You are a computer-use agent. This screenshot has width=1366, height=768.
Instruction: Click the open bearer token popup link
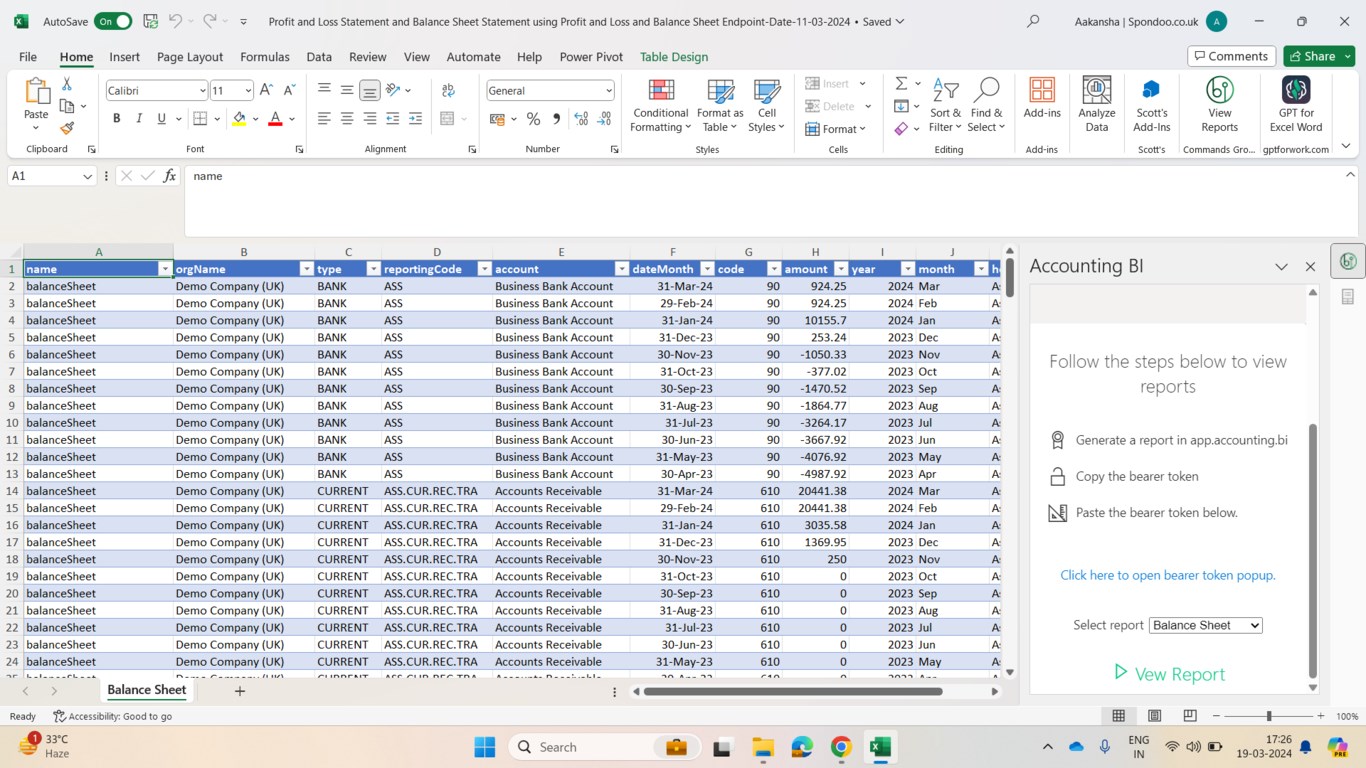(x=1167, y=575)
